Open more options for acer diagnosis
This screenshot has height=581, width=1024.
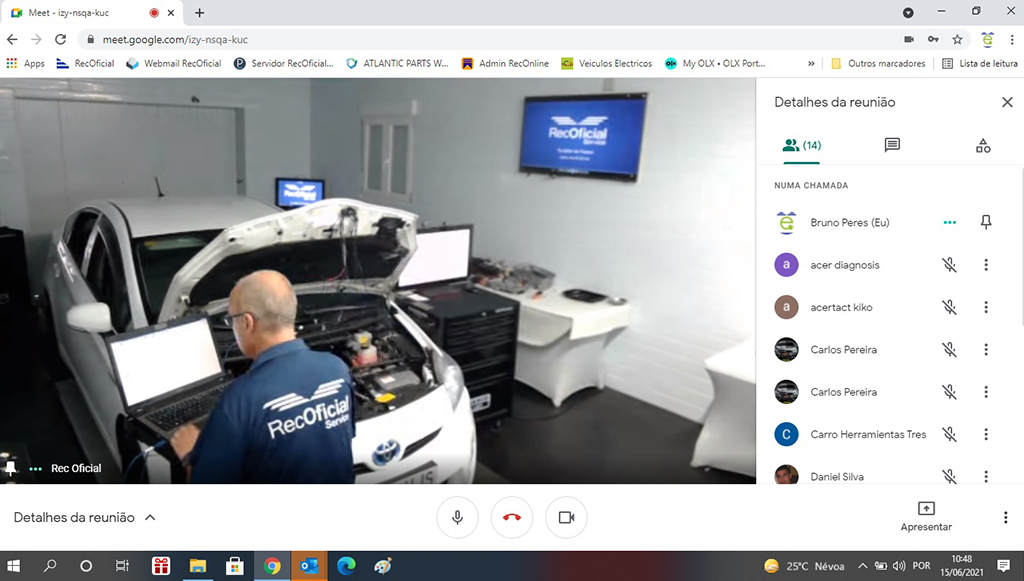pyautogui.click(x=986, y=264)
